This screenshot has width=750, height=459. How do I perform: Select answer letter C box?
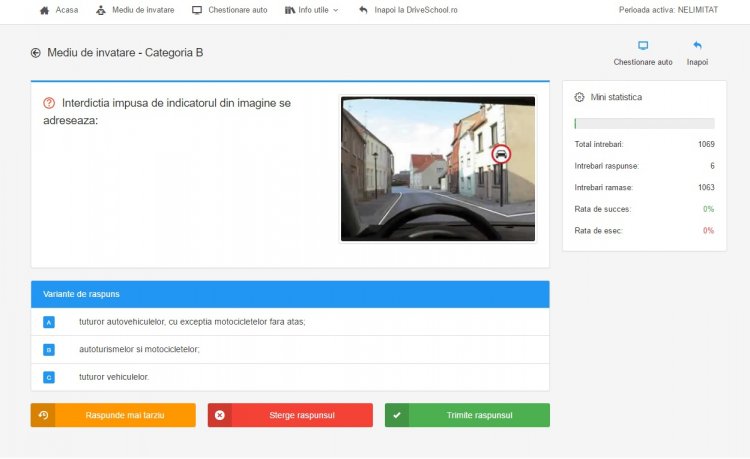(x=49, y=378)
